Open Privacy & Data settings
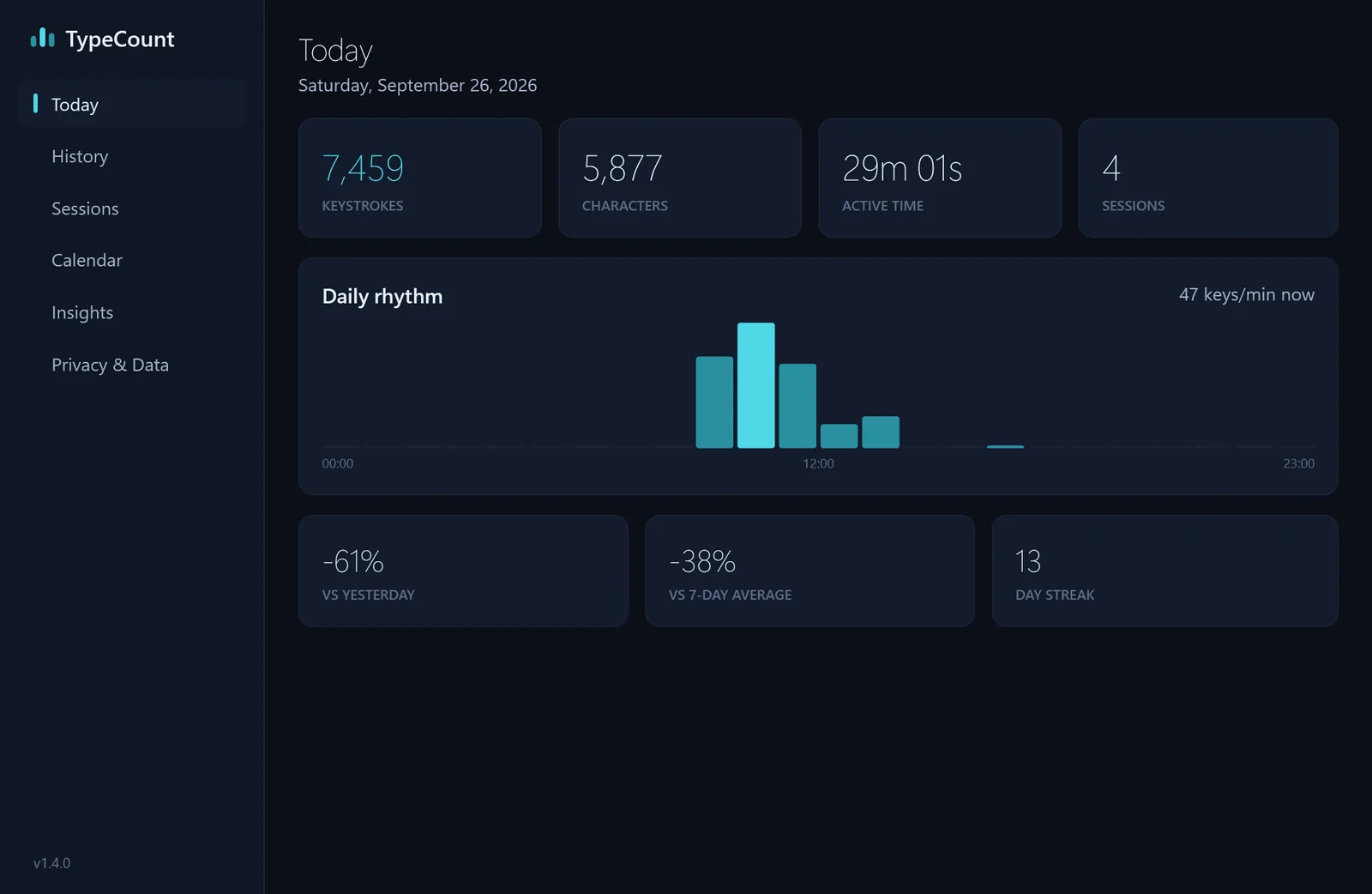Screen dimensions: 1372x894 (132, 365)
